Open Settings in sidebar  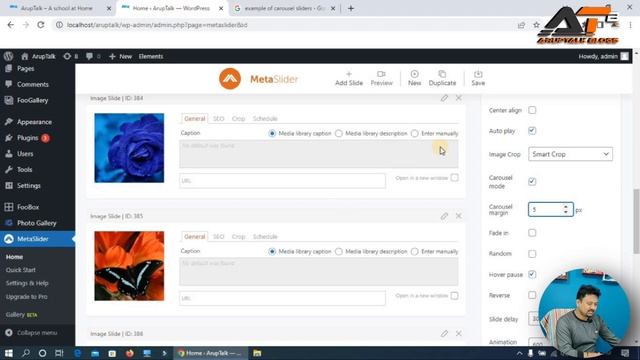pos(29,185)
